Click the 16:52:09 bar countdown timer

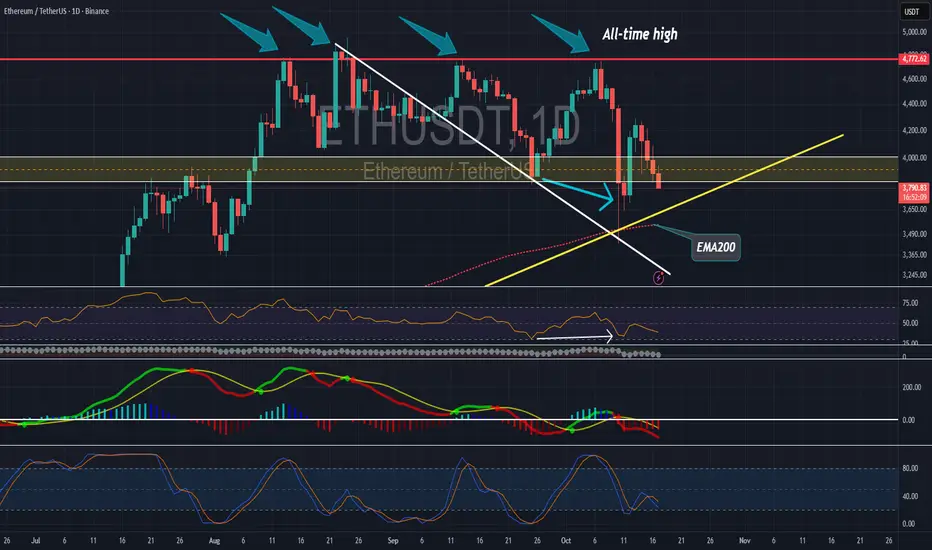(914, 197)
